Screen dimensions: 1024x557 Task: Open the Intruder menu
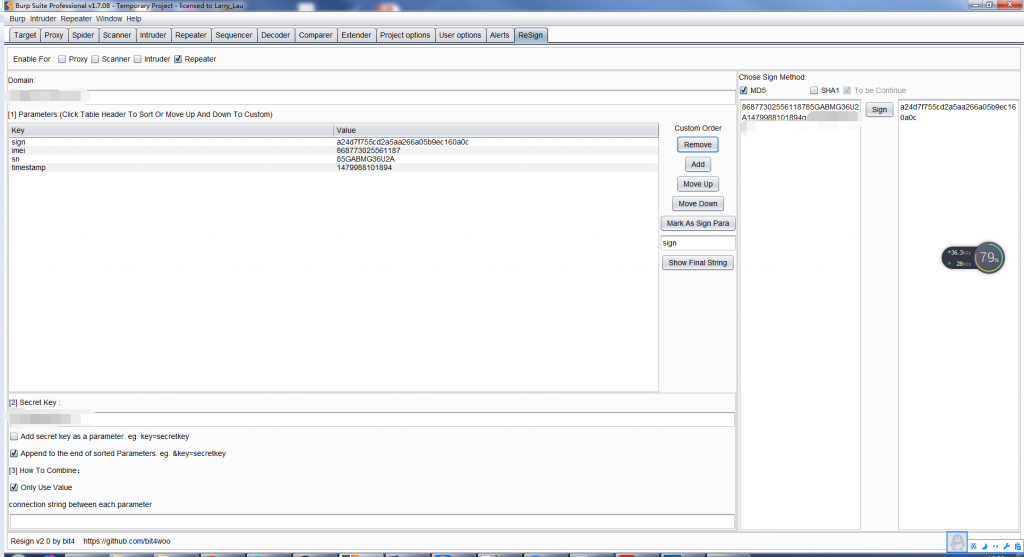[x=43, y=19]
